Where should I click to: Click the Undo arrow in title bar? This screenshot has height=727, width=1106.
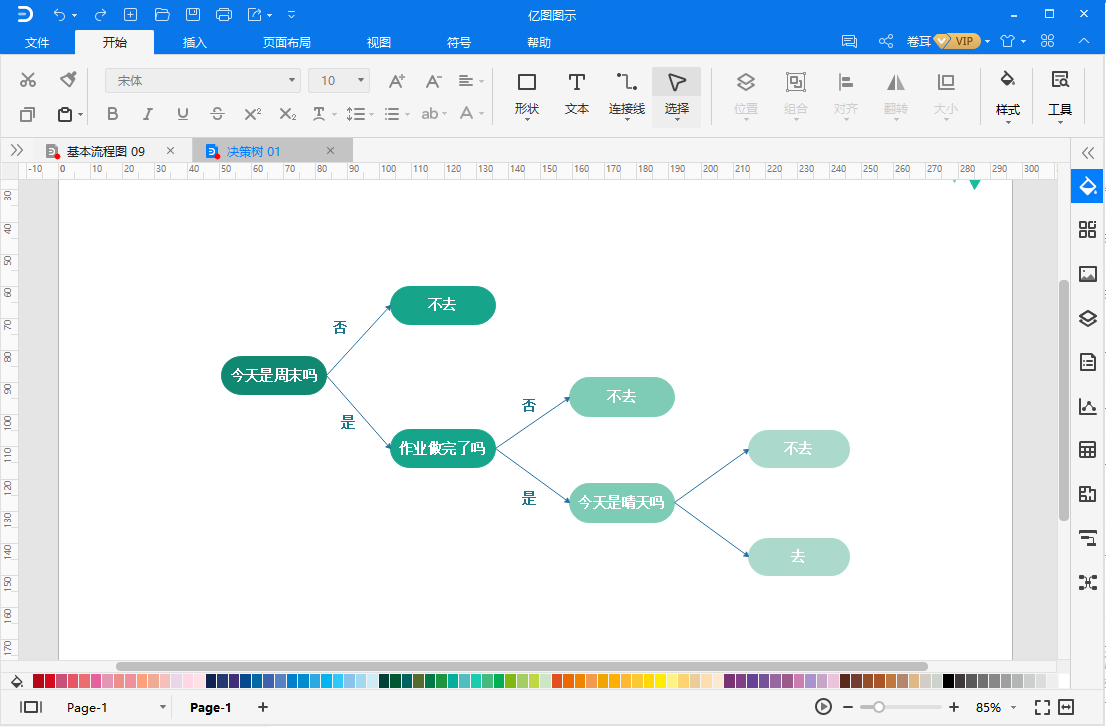[x=60, y=14]
